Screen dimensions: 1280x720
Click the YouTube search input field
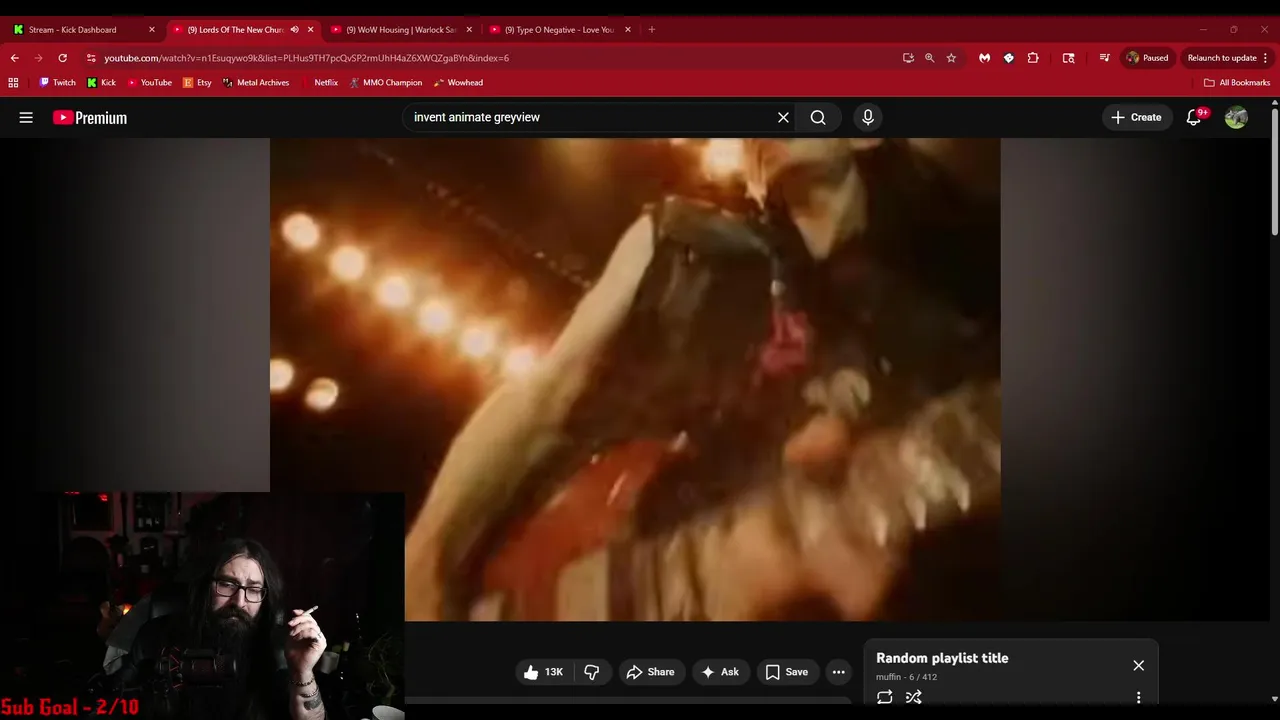[590, 117]
